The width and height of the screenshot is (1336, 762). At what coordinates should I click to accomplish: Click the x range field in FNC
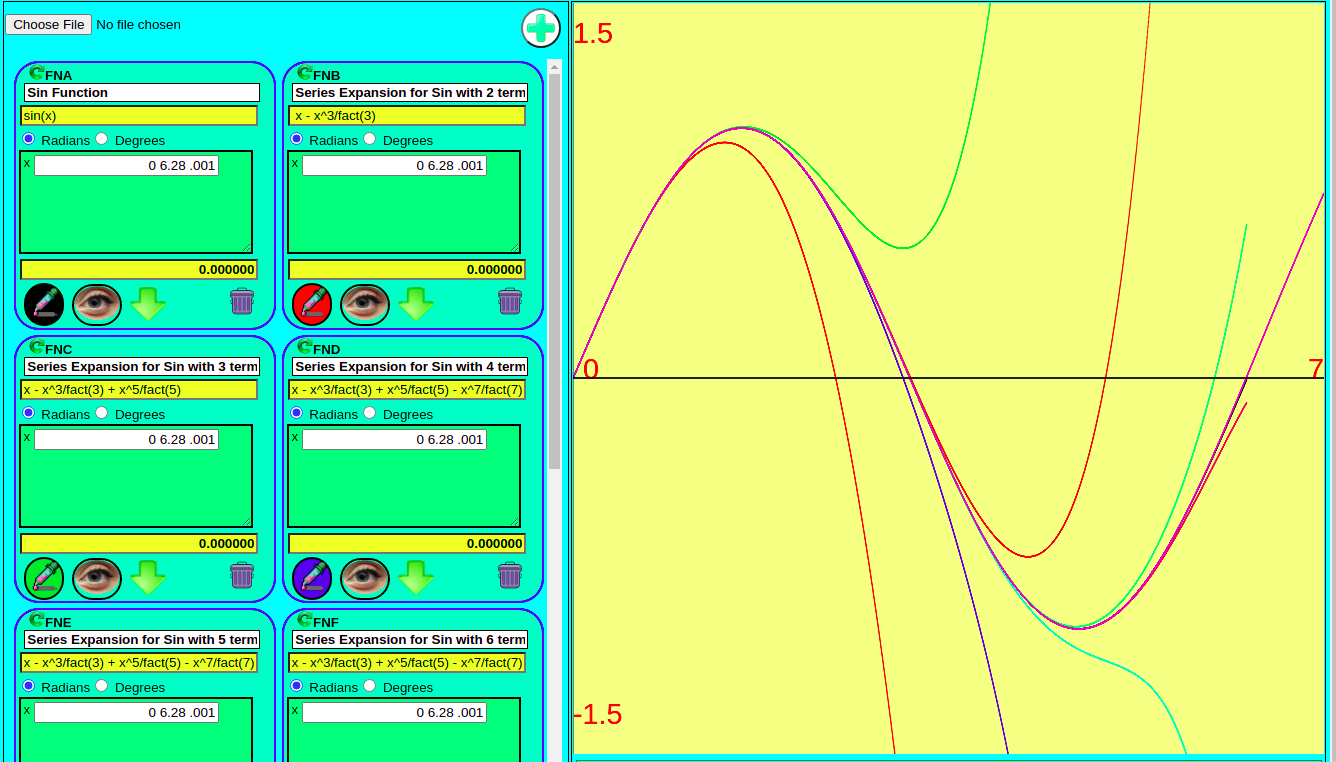coord(126,439)
